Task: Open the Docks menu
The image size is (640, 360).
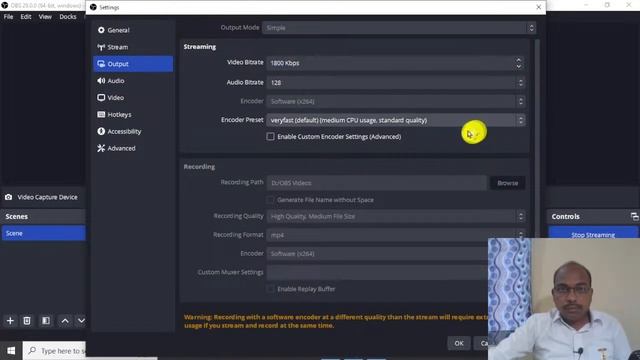Action: (x=68, y=17)
